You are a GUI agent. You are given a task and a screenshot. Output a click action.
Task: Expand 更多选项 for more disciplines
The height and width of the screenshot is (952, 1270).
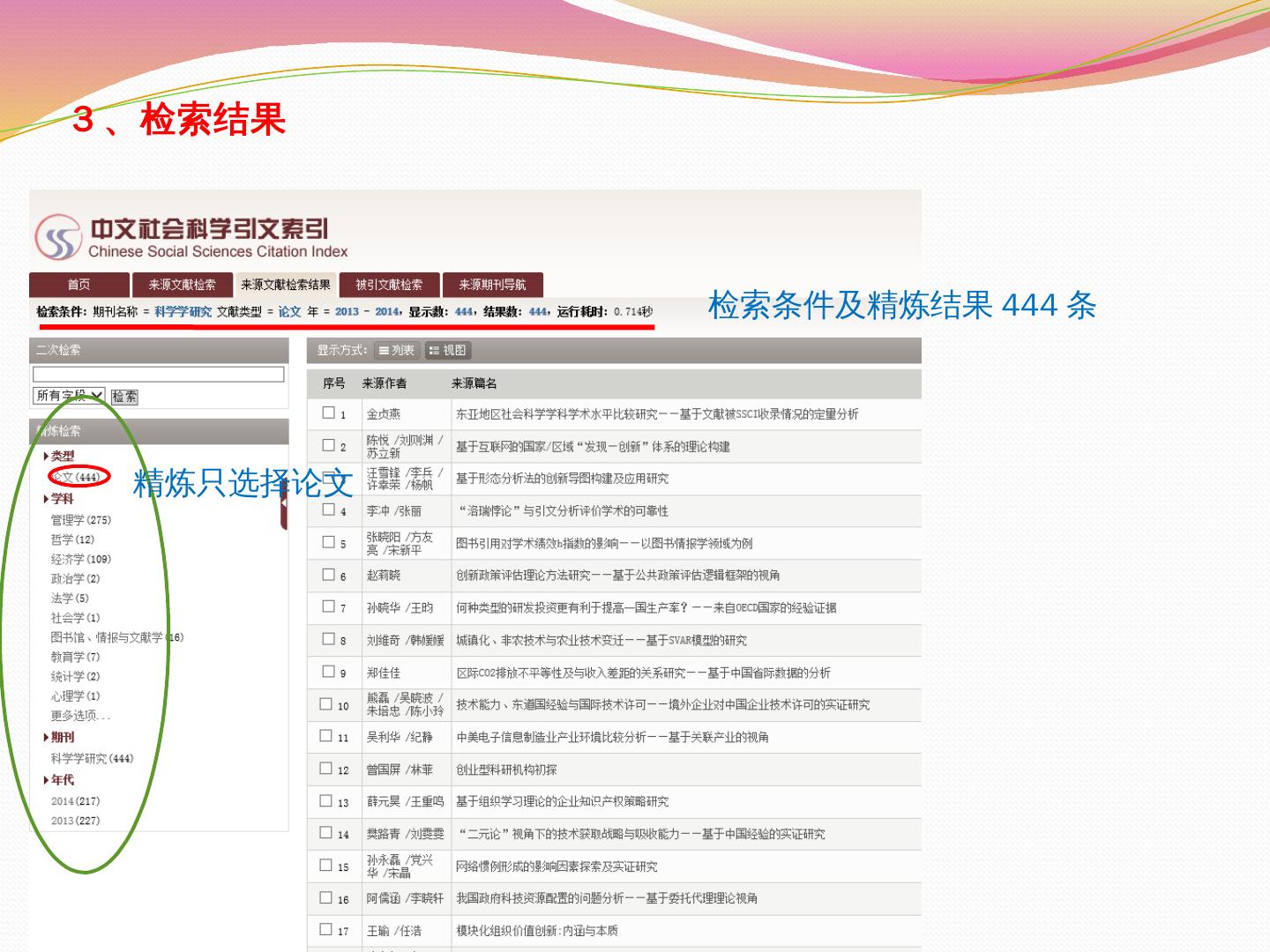80,716
